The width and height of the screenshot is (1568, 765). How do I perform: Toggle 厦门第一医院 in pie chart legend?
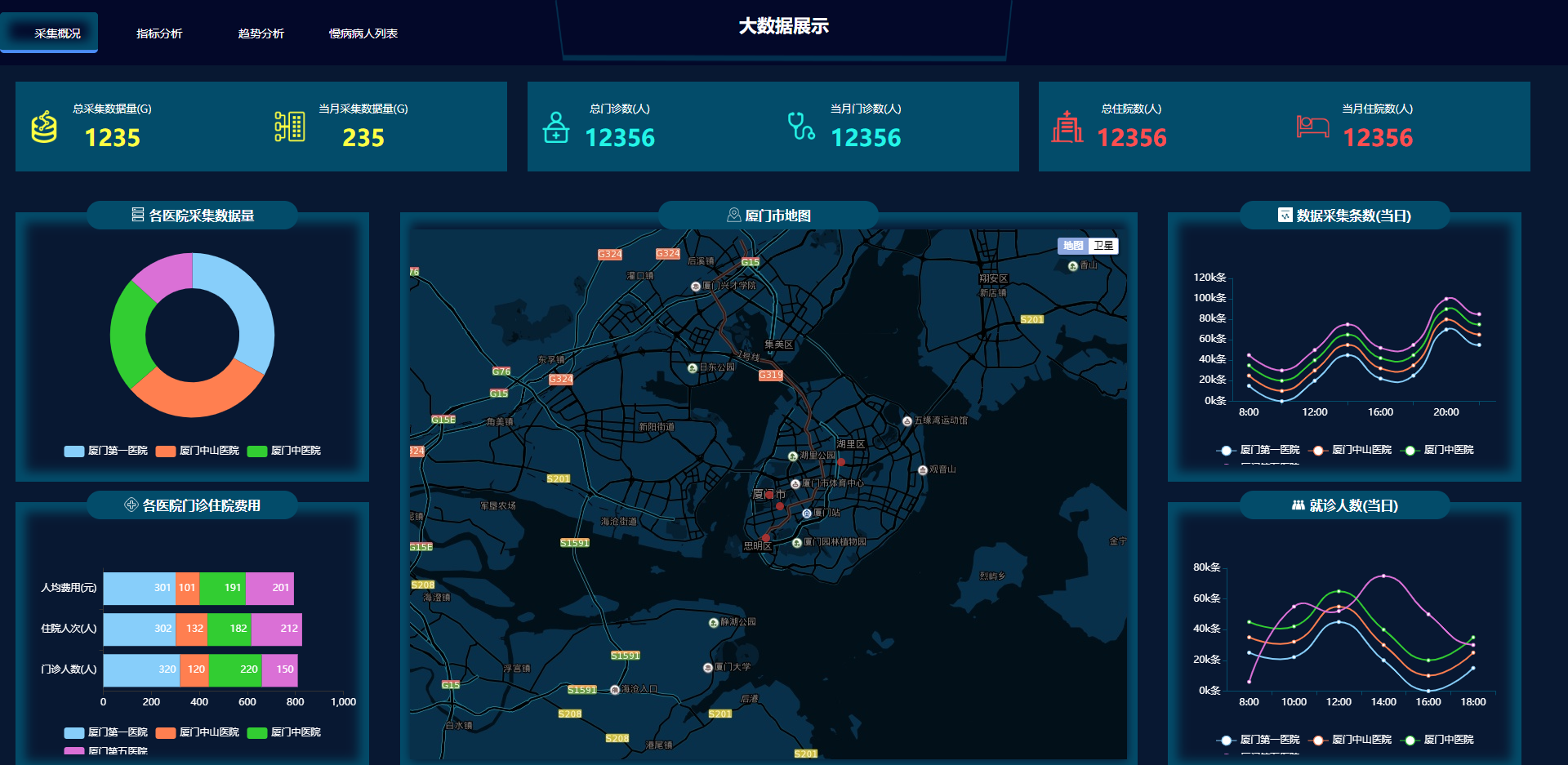pyautogui.click(x=106, y=451)
